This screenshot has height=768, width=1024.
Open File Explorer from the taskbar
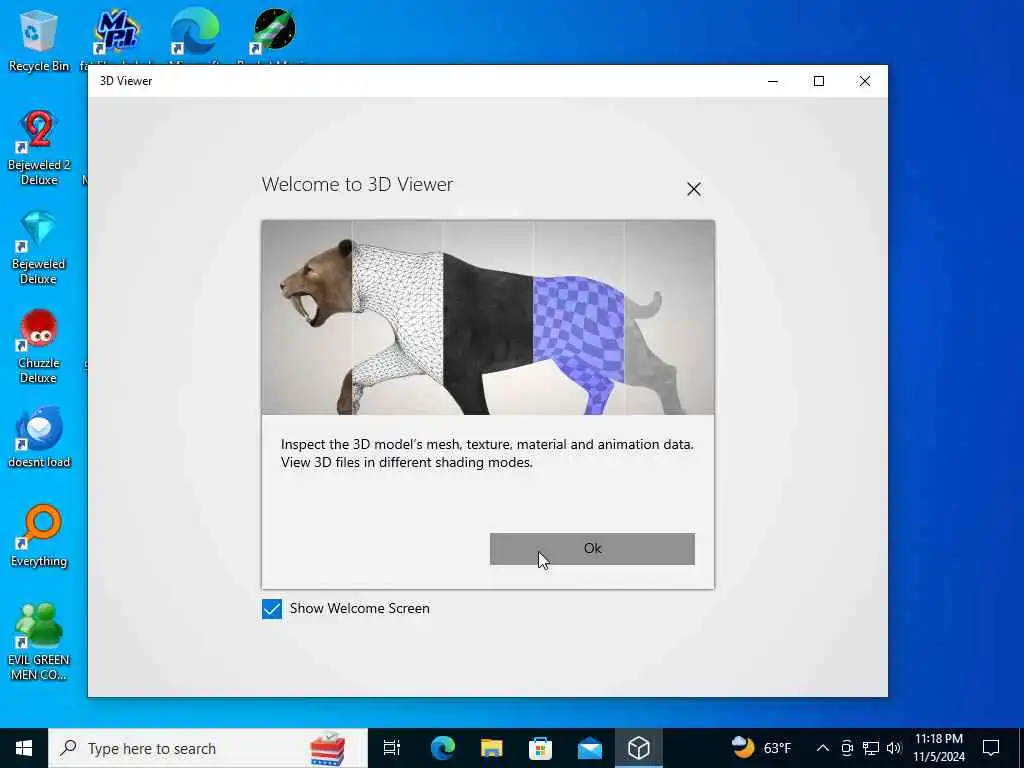pos(492,748)
